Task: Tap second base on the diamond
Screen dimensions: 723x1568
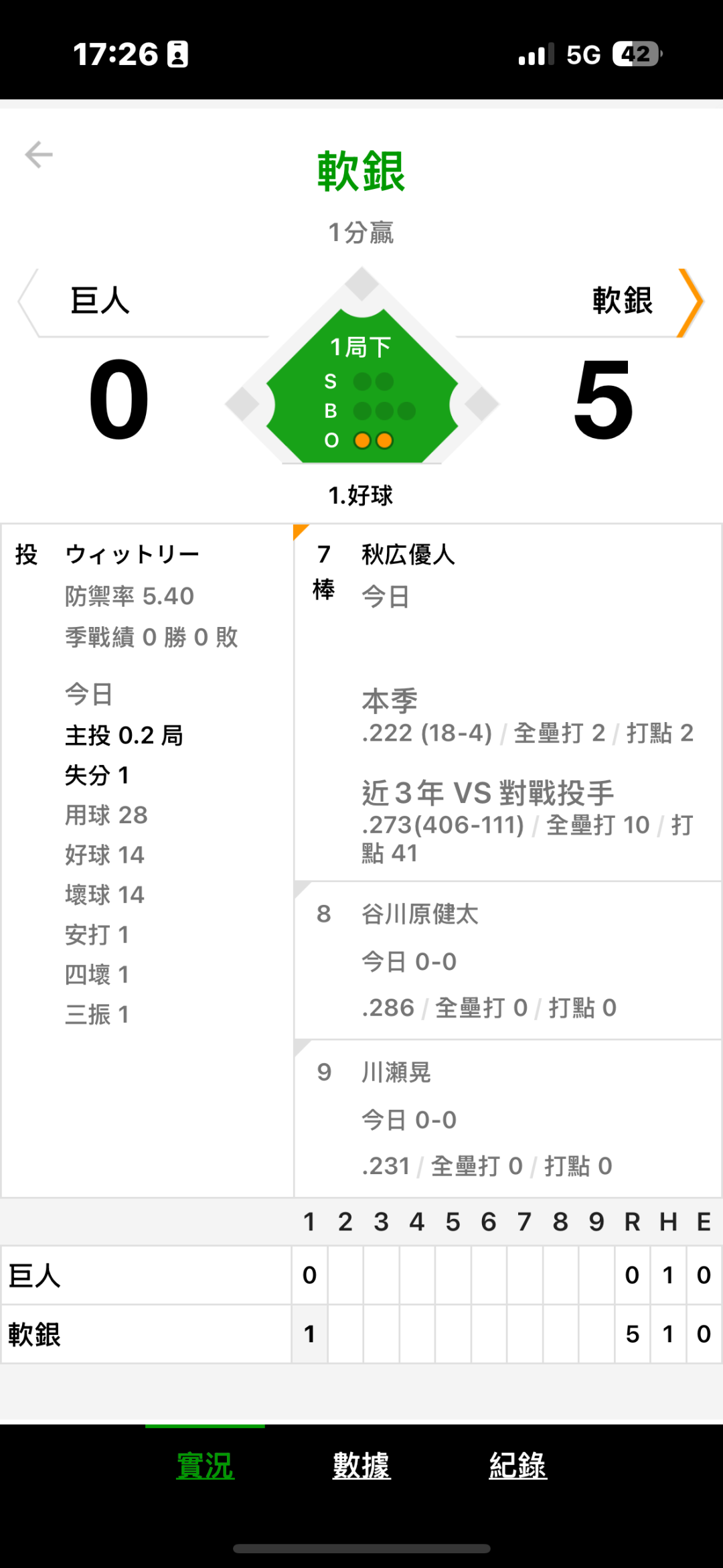Action: 362,283
